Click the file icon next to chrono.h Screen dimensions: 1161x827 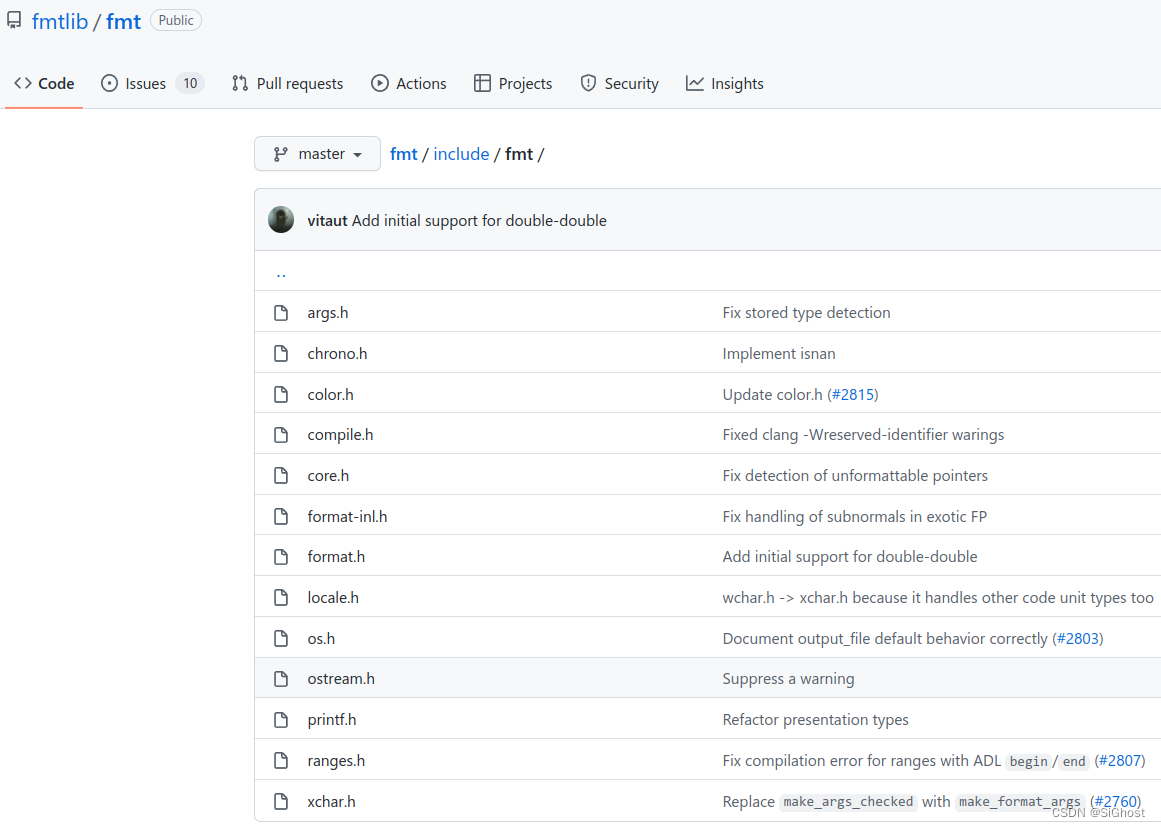pyautogui.click(x=280, y=353)
